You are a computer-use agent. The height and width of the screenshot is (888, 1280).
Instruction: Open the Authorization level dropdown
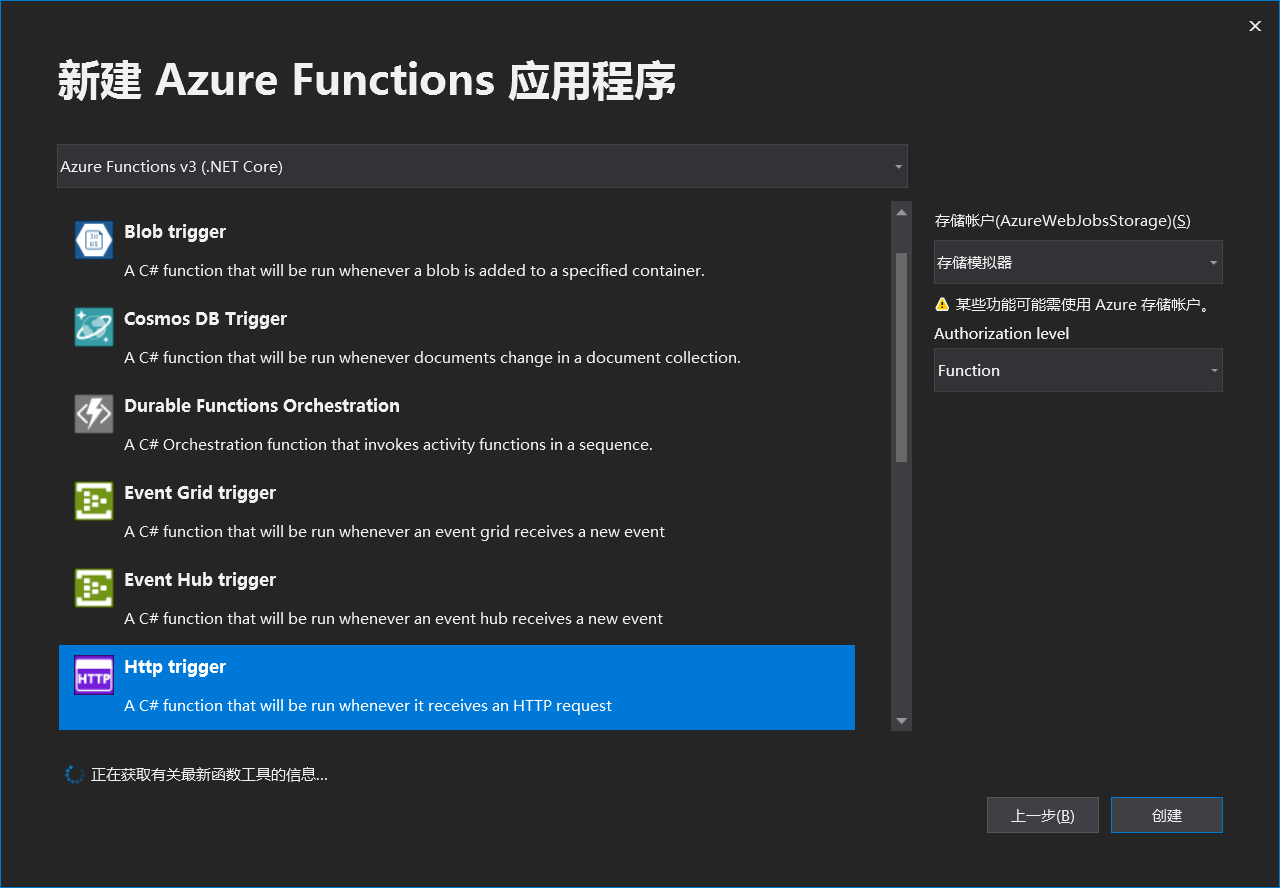click(x=1078, y=370)
